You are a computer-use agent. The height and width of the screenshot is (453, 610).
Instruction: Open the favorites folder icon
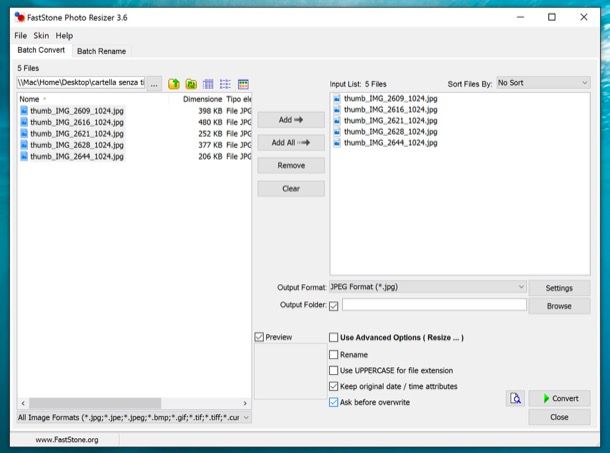point(191,84)
